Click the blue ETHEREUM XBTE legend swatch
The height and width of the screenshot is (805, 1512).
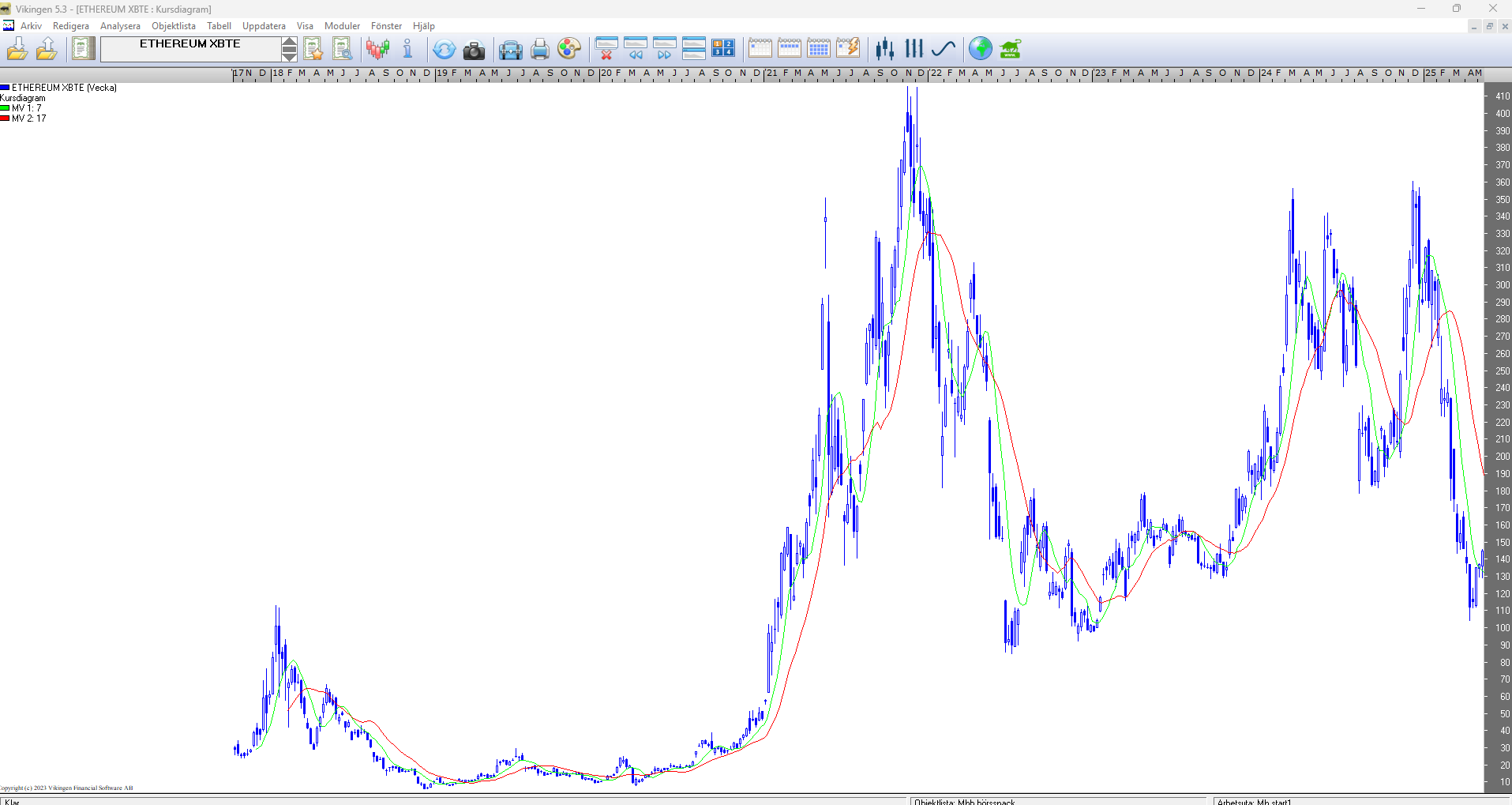click(x=5, y=88)
